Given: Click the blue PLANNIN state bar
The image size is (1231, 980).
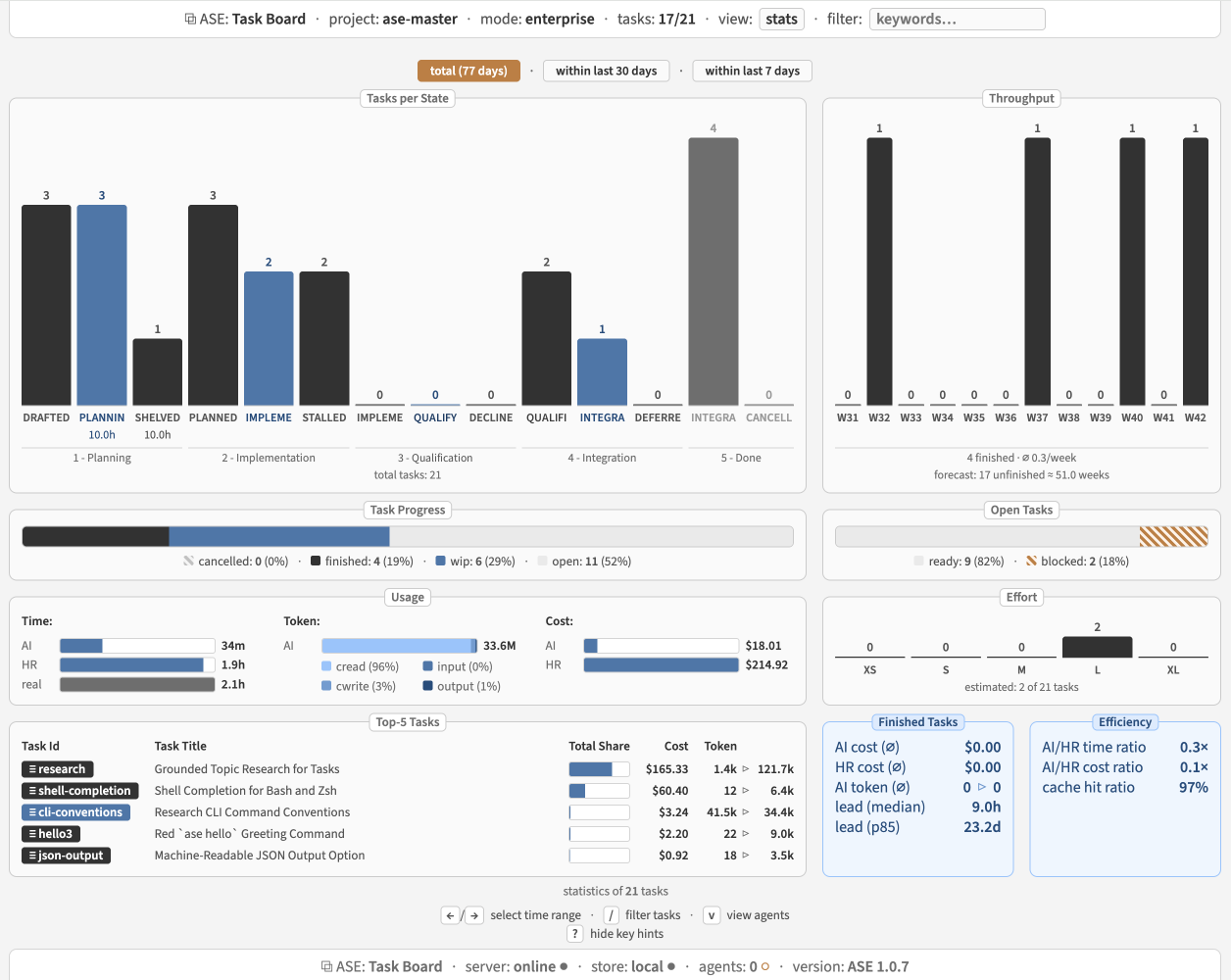Looking at the screenshot, I should [x=102, y=305].
